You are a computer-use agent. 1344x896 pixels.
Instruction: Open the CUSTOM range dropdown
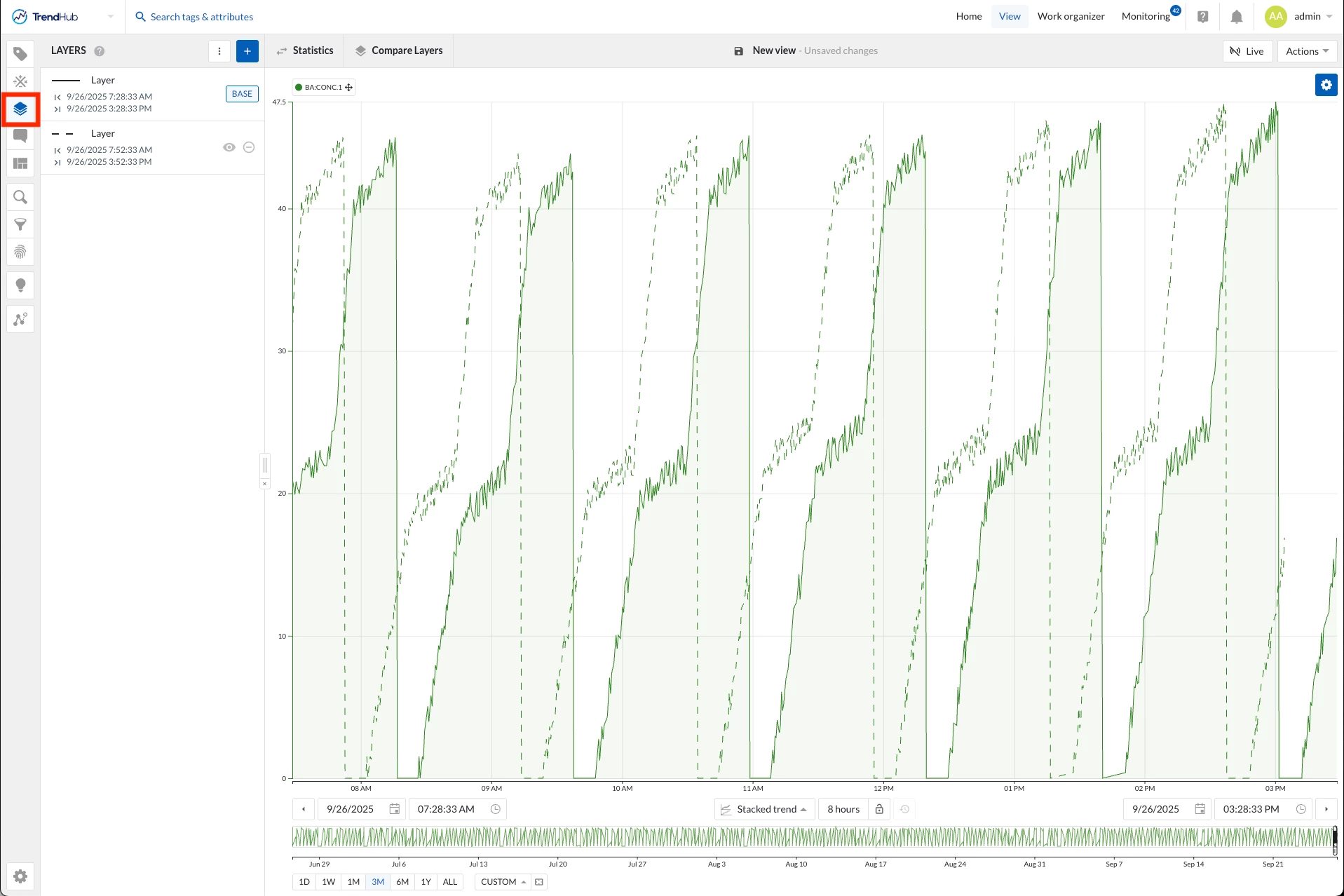pyautogui.click(x=503, y=882)
